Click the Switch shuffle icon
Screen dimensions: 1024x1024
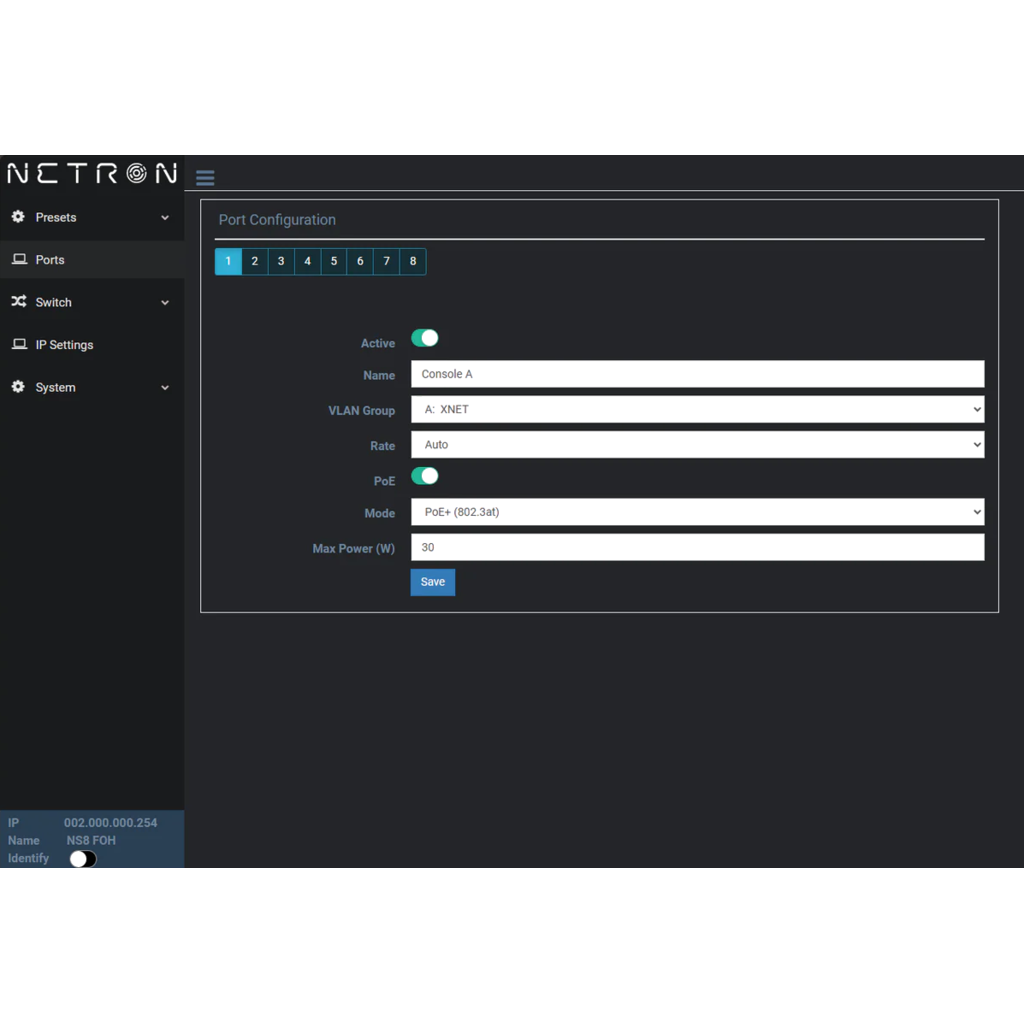coord(18,302)
